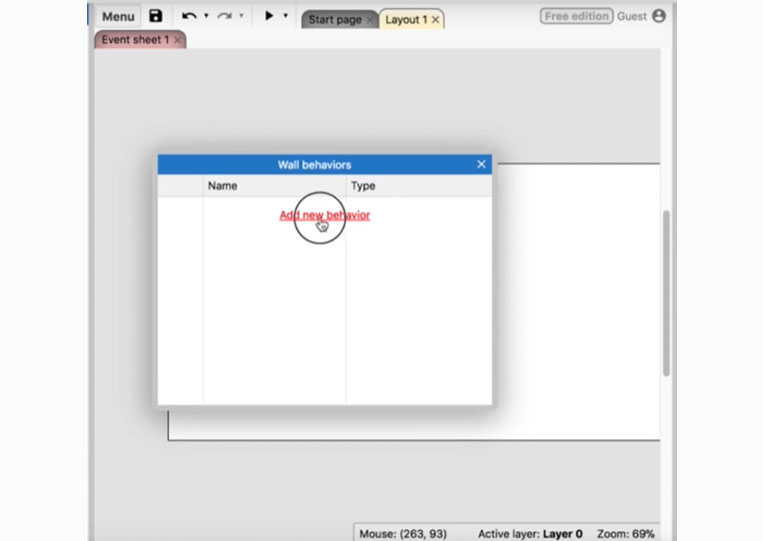Click the Zoom: 69% status entry
763x541 pixels.
click(626, 534)
